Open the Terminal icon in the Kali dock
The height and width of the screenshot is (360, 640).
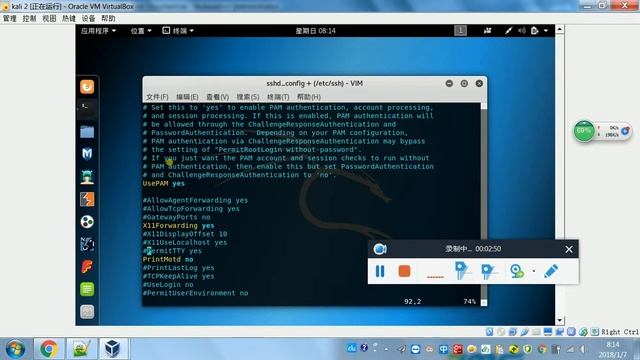[x=87, y=108]
